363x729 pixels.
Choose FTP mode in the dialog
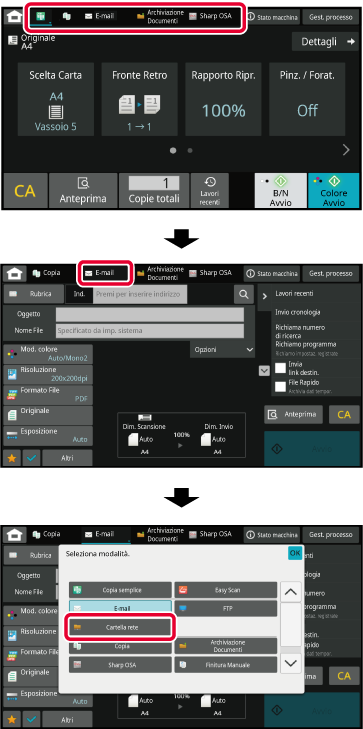(x=225, y=608)
